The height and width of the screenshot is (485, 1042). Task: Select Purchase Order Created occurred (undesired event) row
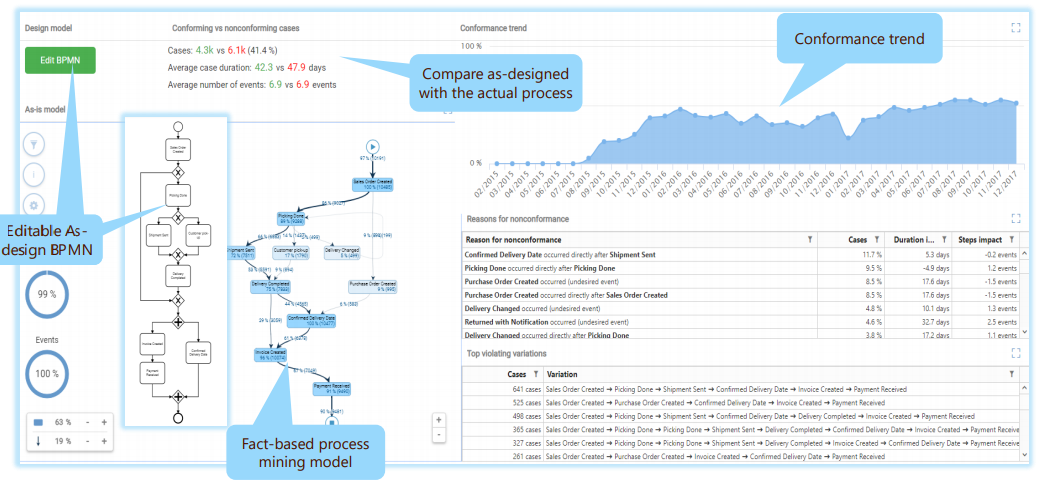[741, 281]
